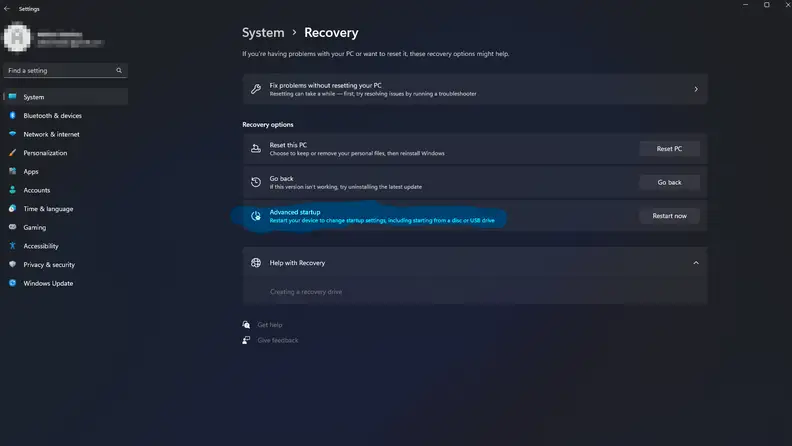Click the Get help chat icon
Image resolution: width=792 pixels, height=446 pixels.
point(246,325)
